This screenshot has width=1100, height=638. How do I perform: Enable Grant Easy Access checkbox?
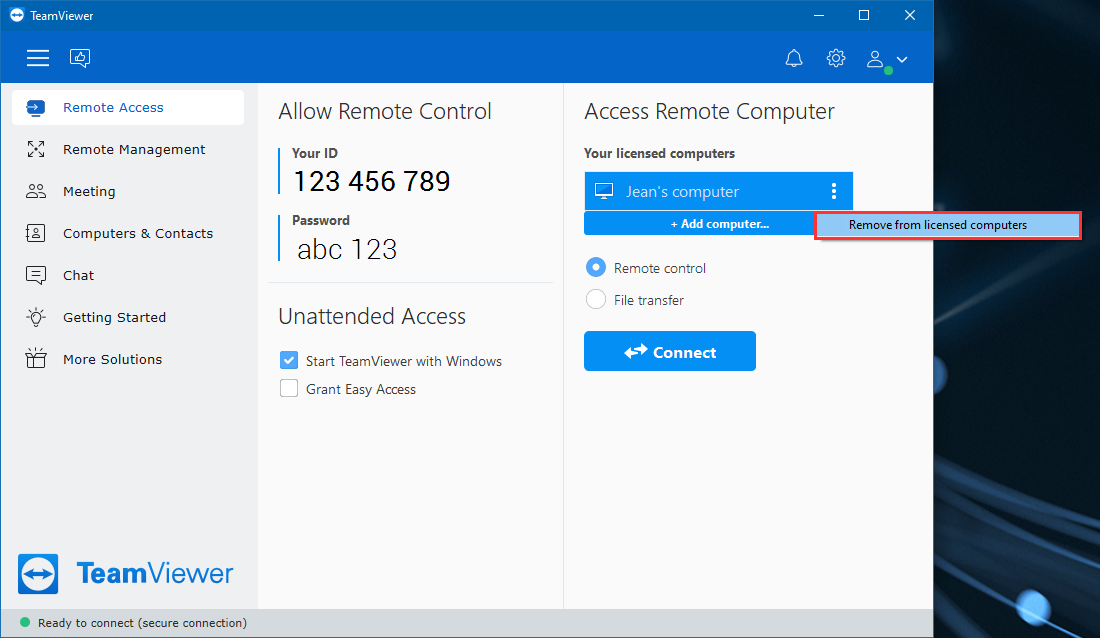tap(289, 388)
